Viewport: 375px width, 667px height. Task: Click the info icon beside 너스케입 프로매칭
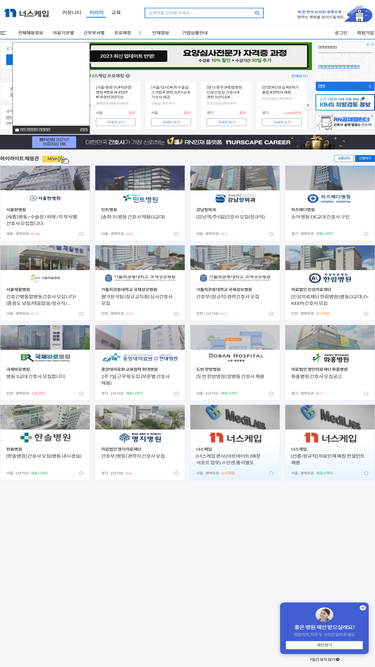pyautogui.click(x=128, y=76)
